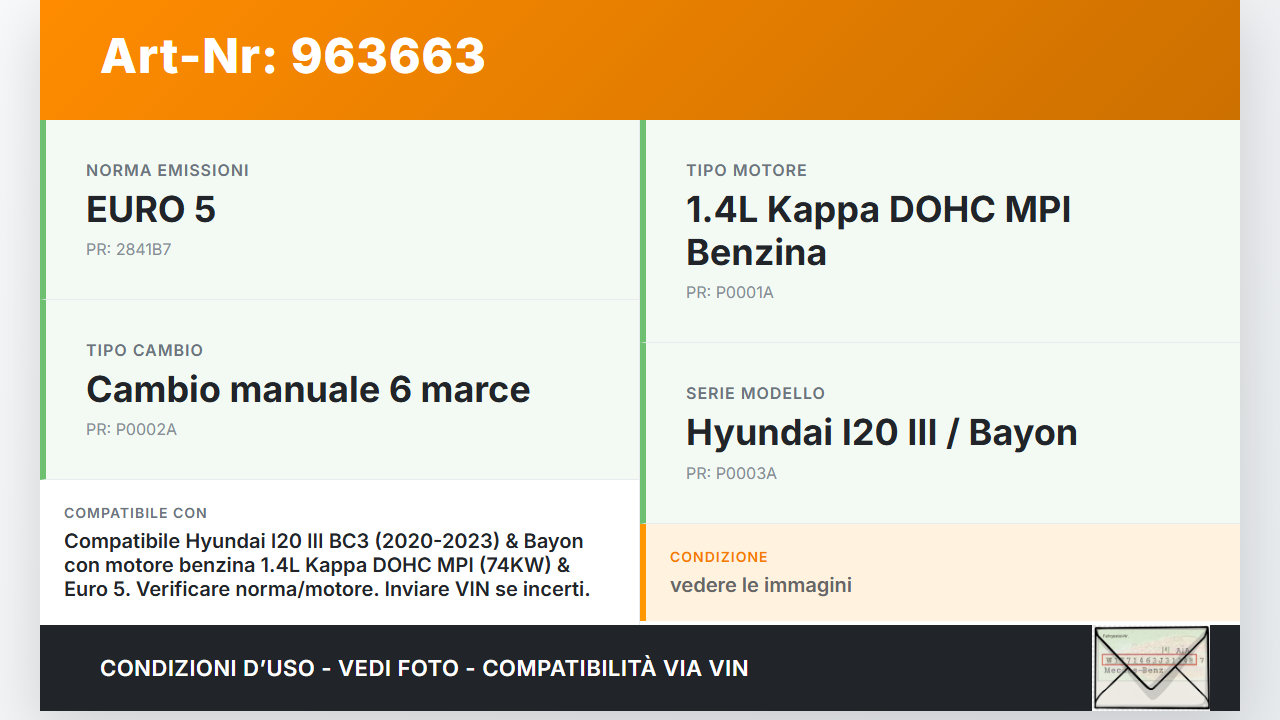Click the vedere le immagini text
Screen dimensions: 1280x720
click(x=760, y=585)
